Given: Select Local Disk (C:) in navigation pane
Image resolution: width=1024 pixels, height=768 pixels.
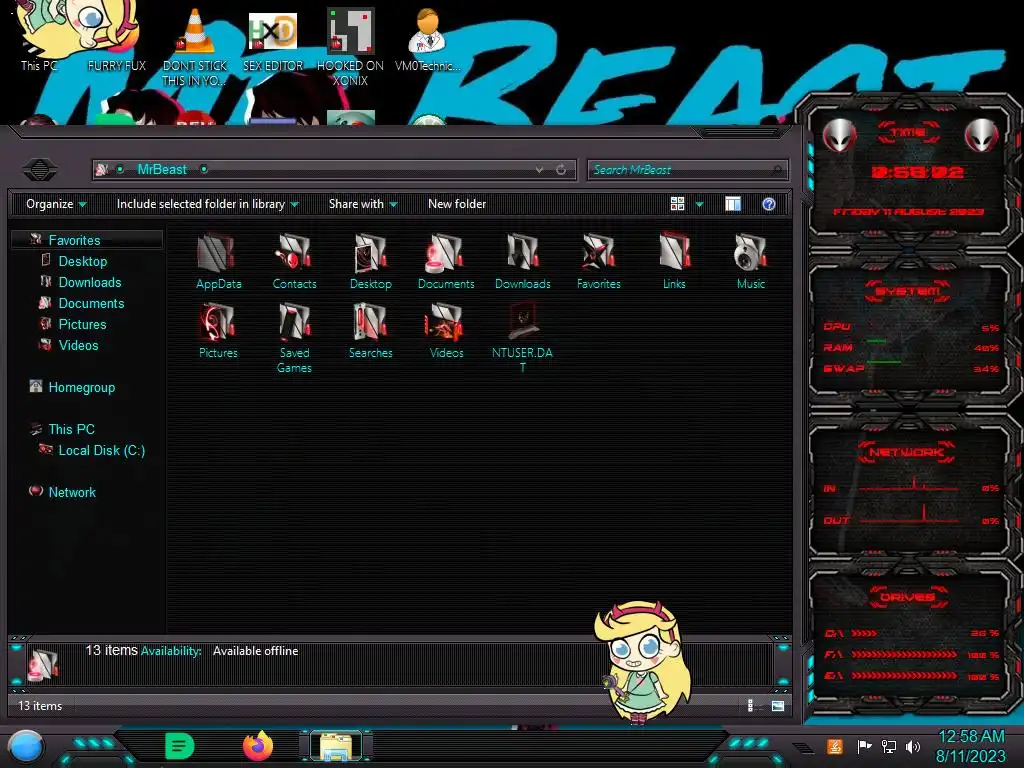Looking at the screenshot, I should [x=101, y=450].
